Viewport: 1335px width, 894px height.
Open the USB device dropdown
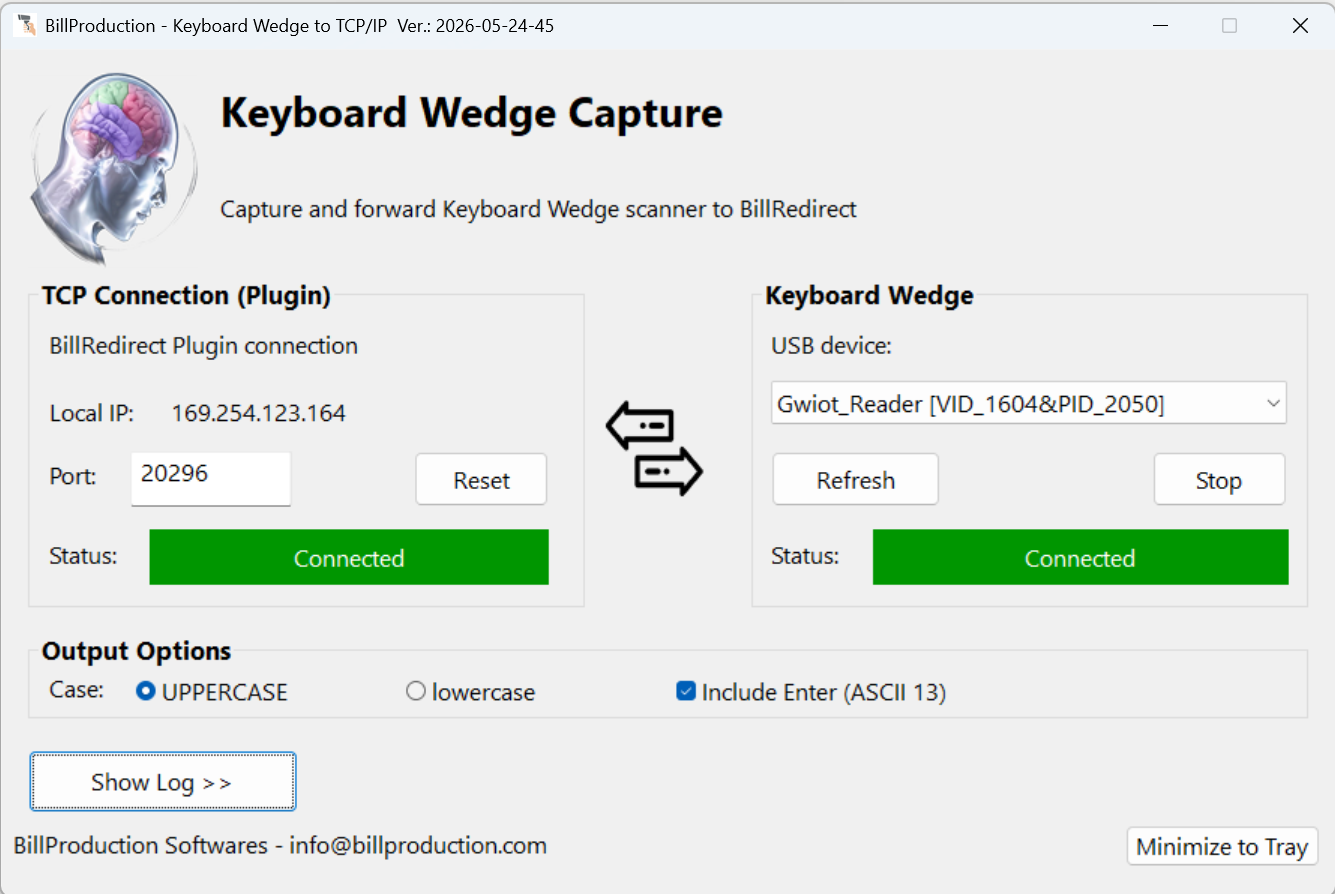[1029, 404]
